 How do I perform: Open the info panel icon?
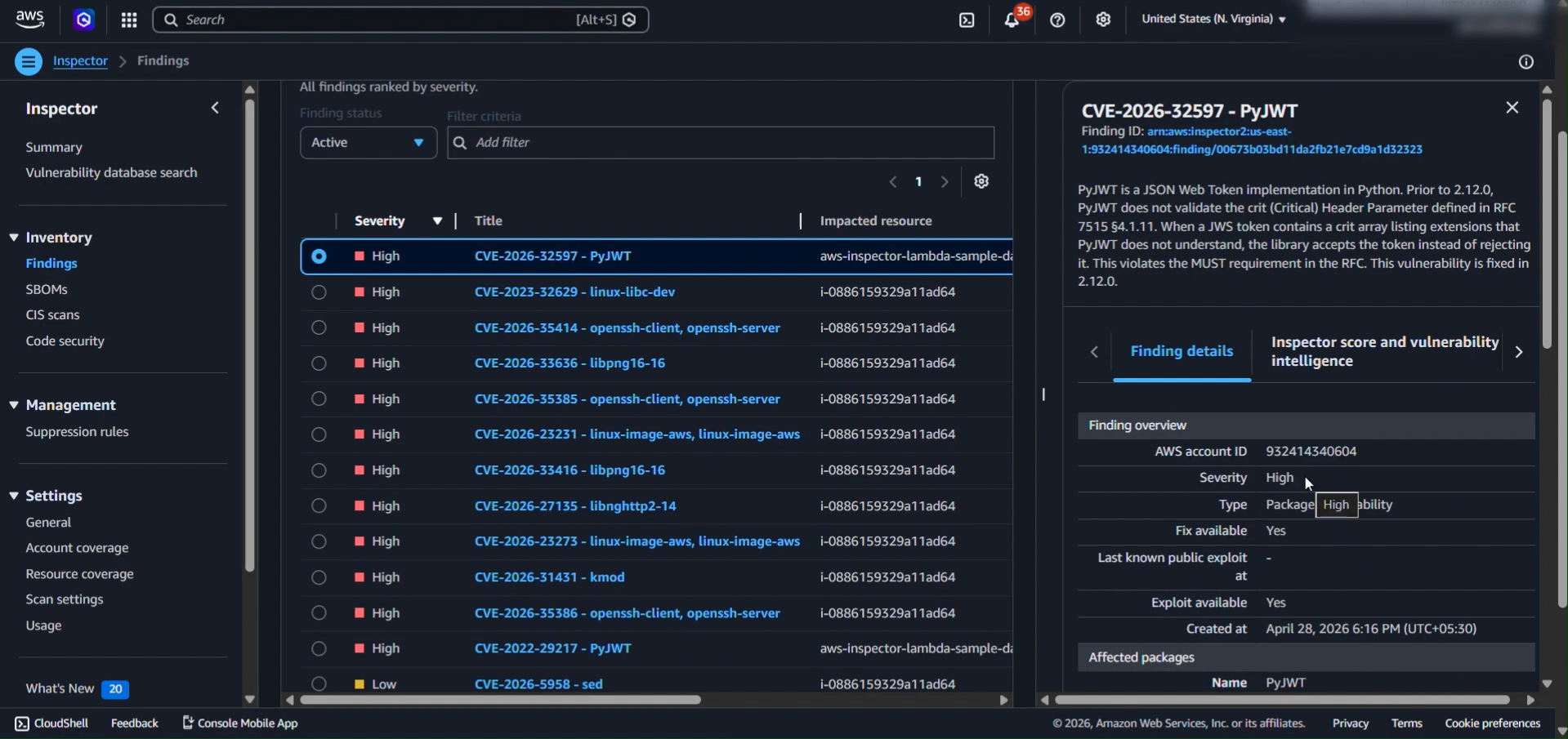pos(1526,62)
